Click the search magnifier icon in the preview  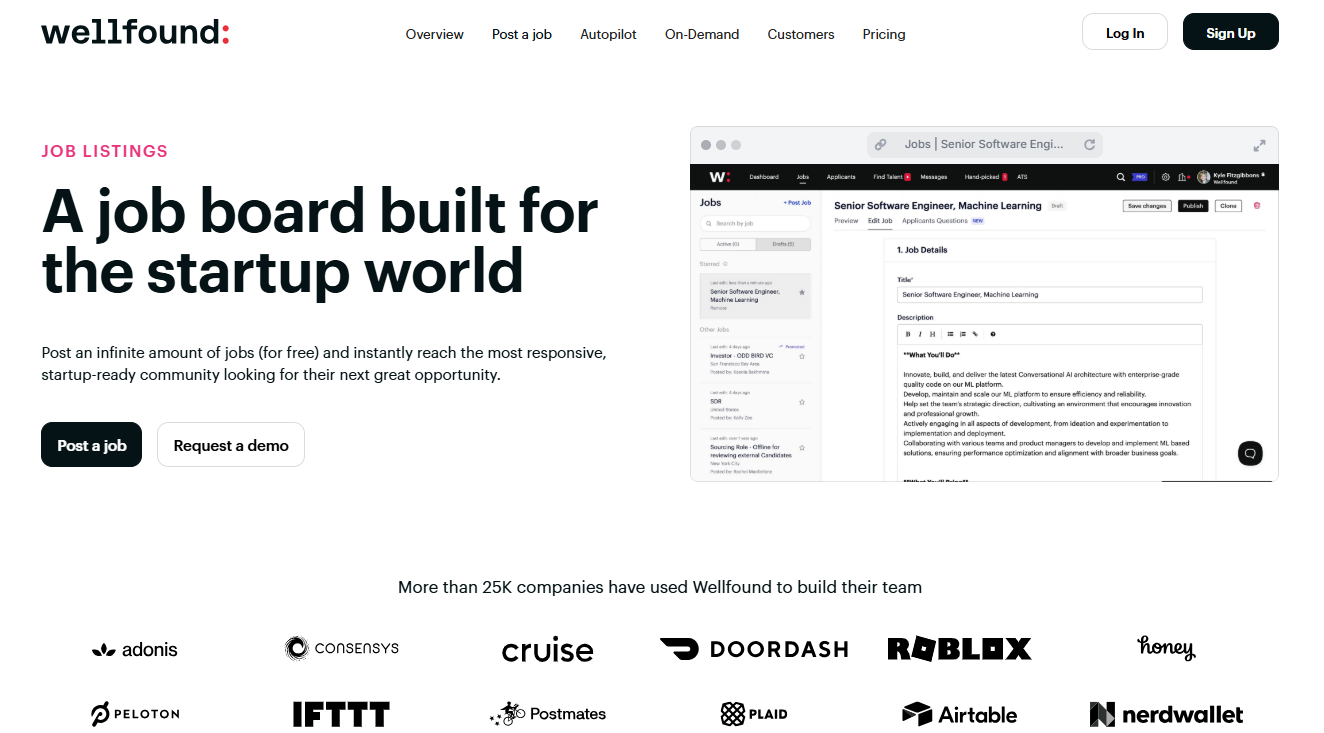[1121, 177]
